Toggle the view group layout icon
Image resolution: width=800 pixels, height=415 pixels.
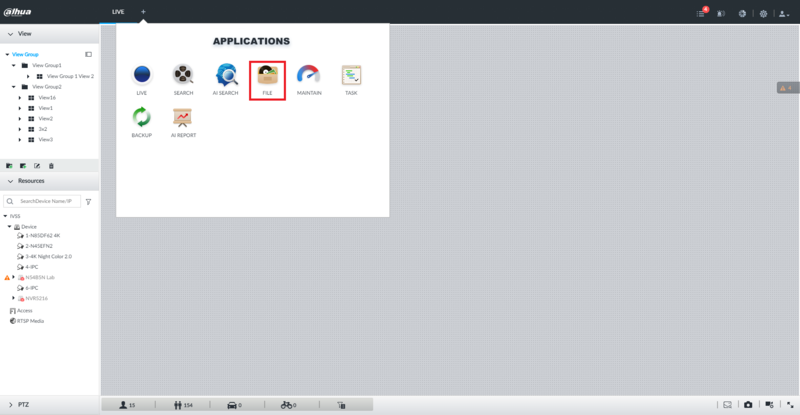point(88,54)
